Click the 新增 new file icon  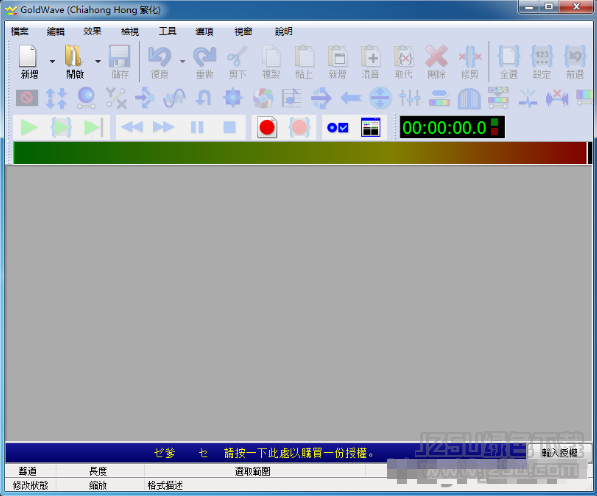28,56
